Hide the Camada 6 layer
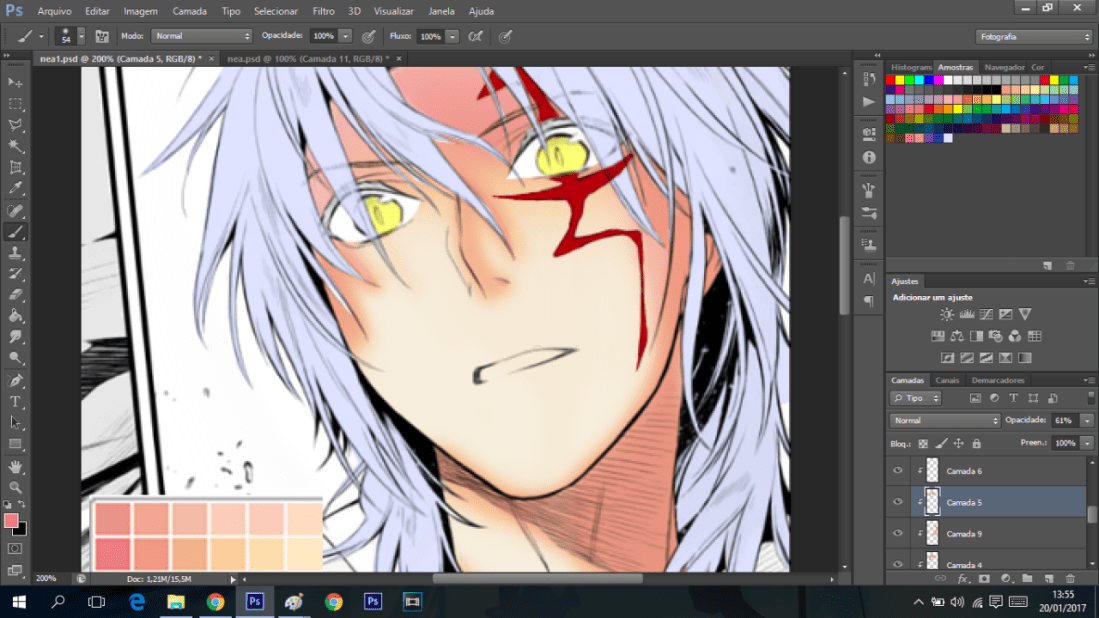The height and width of the screenshot is (618, 1099). coord(897,470)
